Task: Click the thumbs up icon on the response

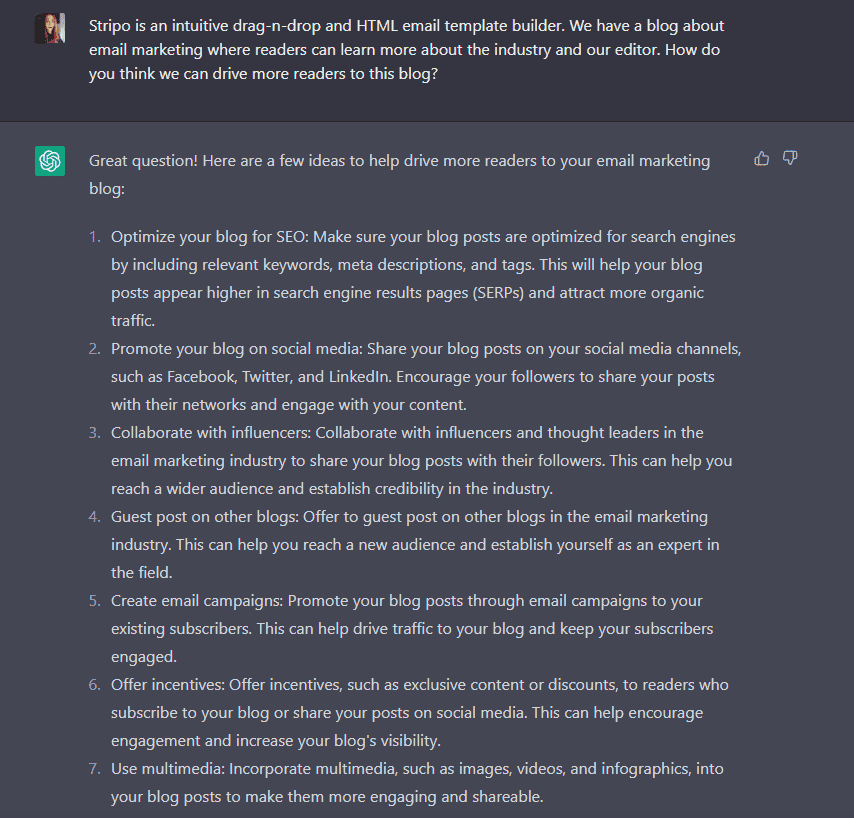Action: [x=761, y=158]
